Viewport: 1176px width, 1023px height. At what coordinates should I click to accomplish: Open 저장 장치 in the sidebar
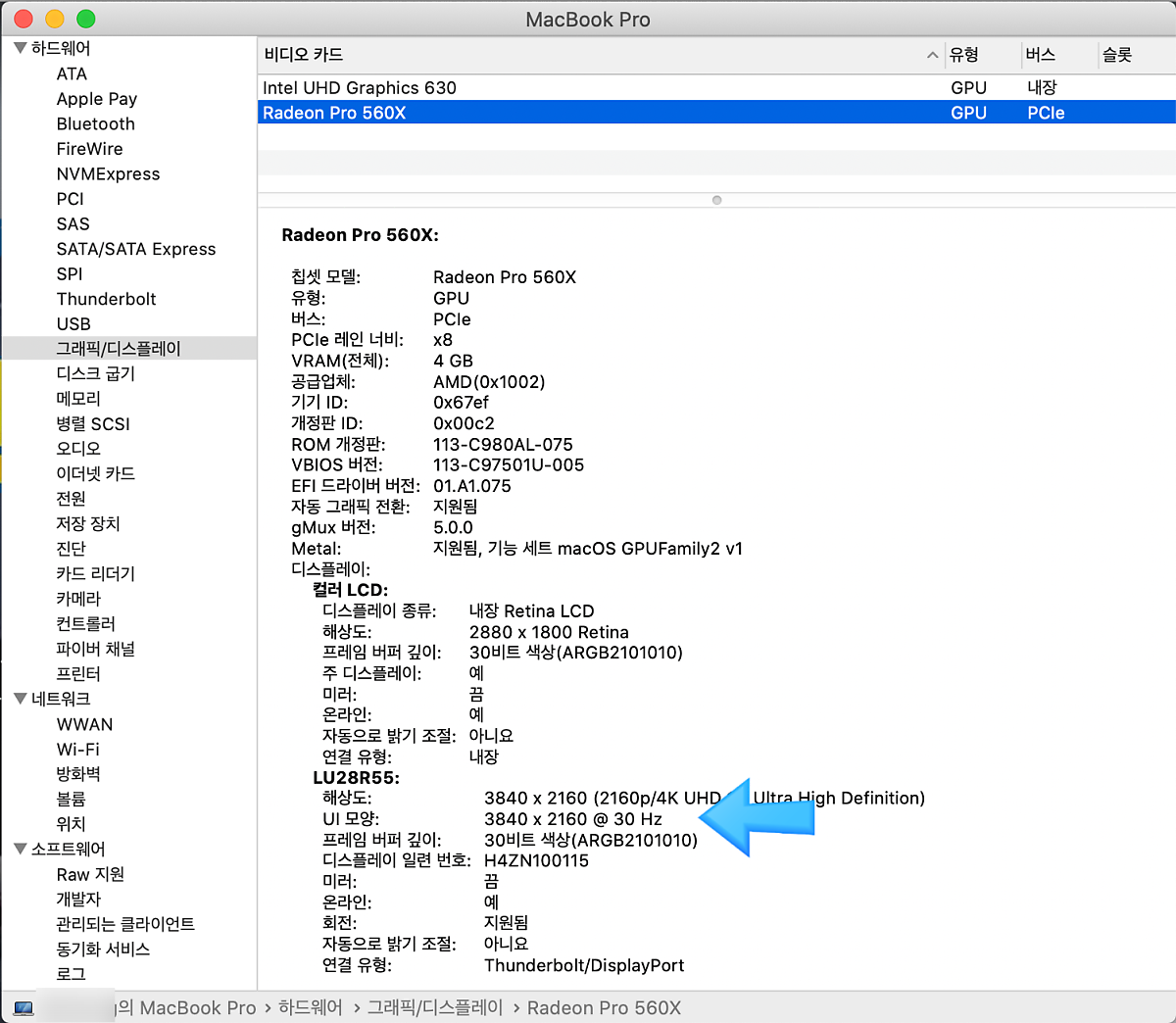(88, 523)
